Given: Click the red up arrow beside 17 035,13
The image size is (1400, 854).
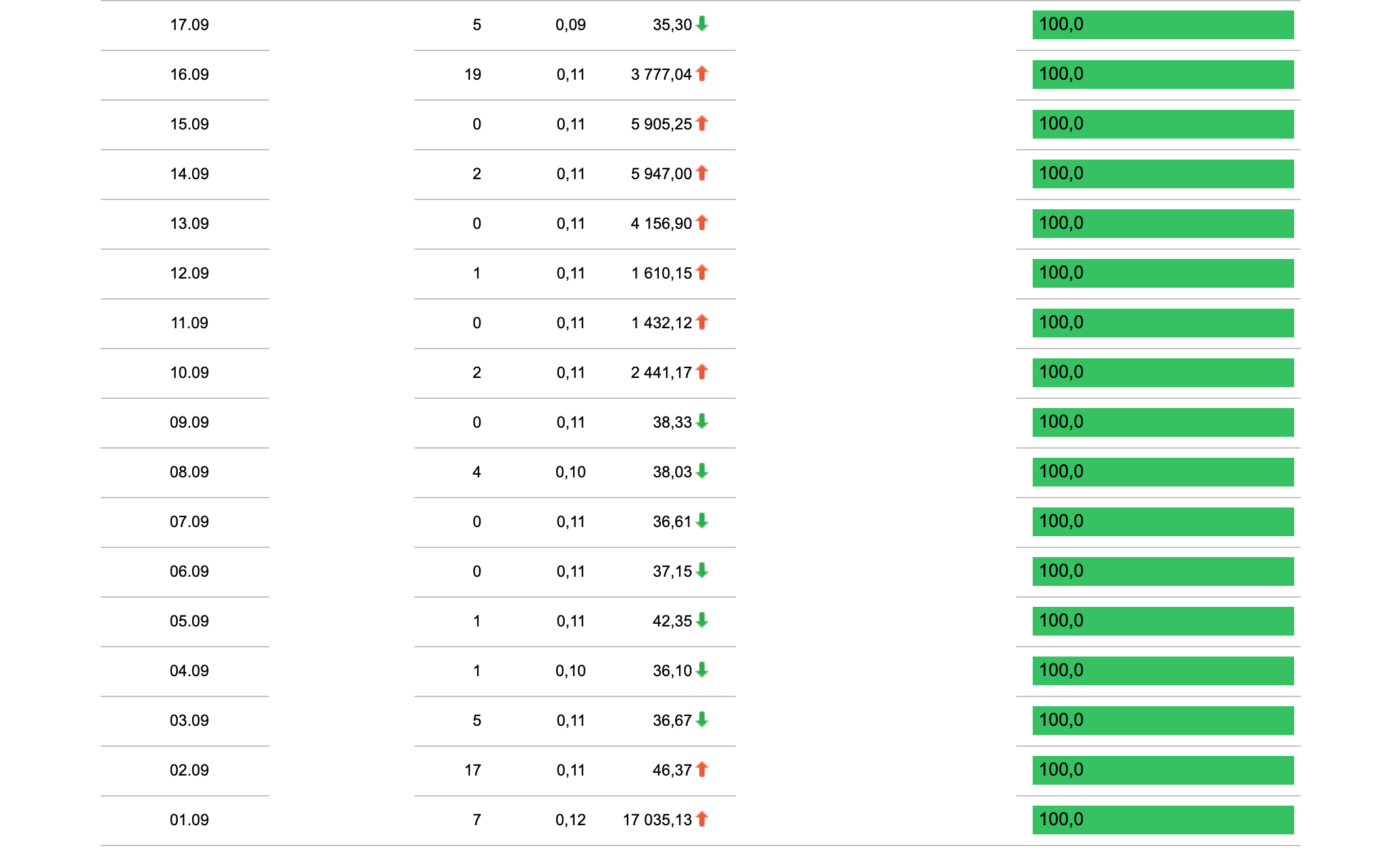Looking at the screenshot, I should [702, 819].
